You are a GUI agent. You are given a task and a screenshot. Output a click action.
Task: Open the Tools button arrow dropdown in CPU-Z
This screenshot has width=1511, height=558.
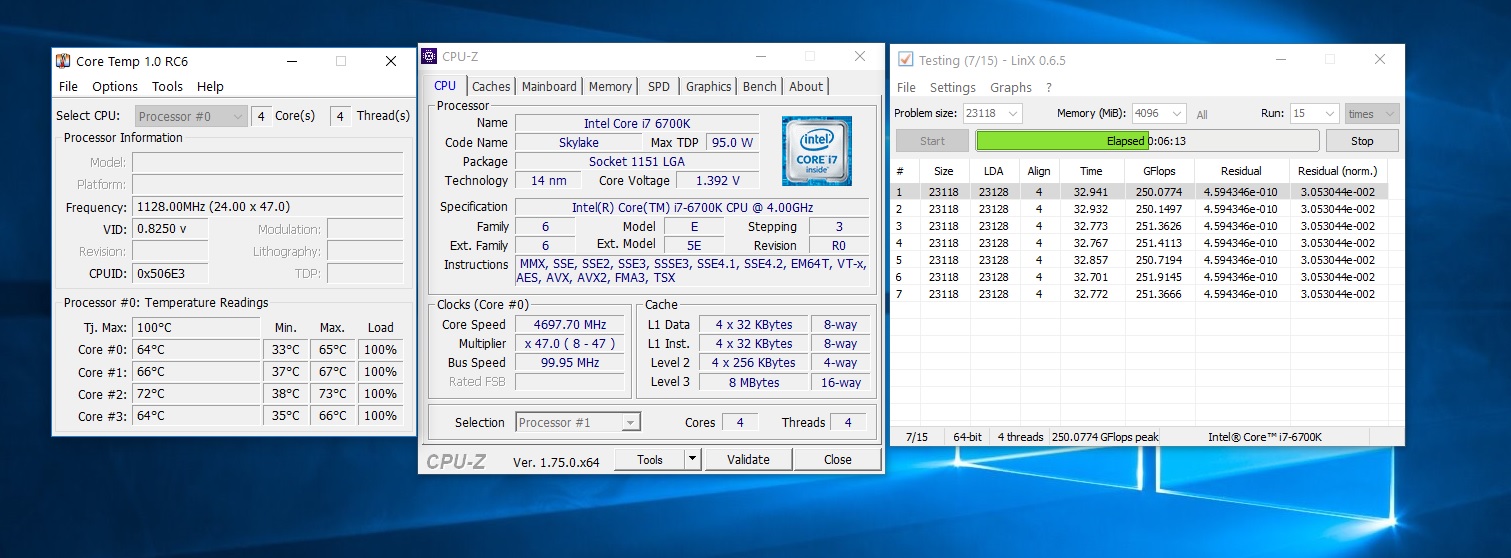[x=692, y=459]
